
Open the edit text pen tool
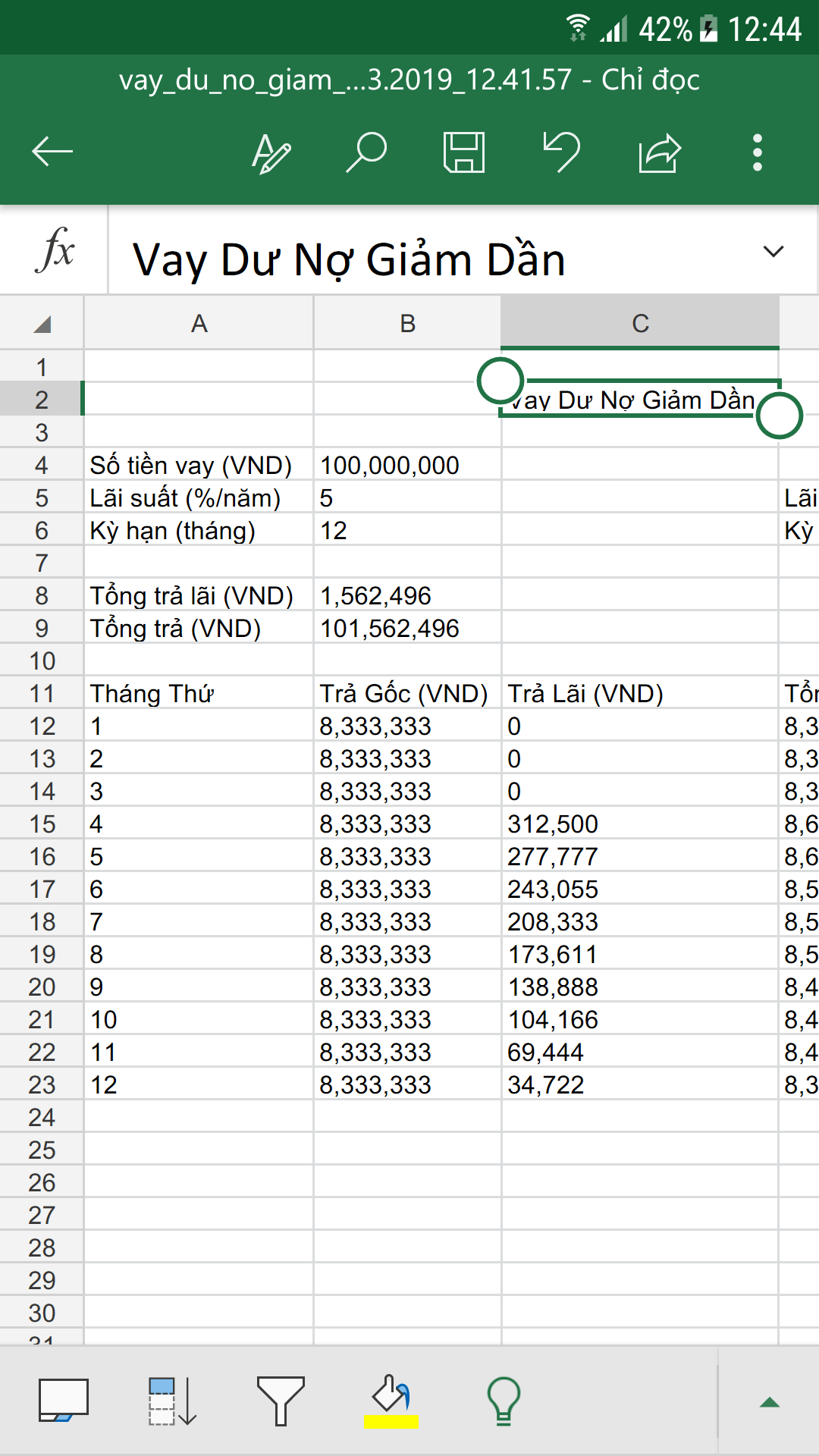point(271,152)
